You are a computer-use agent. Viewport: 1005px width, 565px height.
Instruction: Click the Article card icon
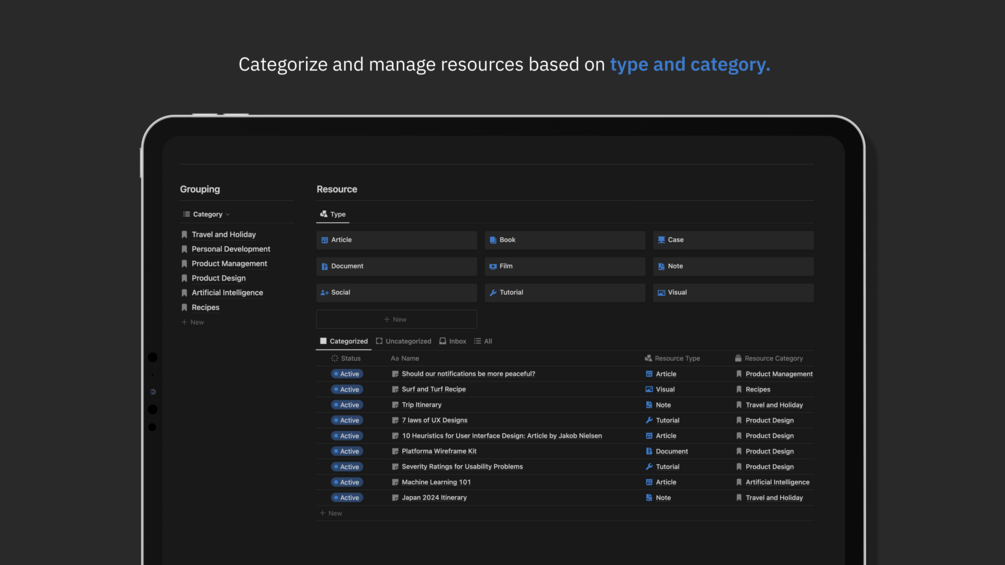point(324,240)
